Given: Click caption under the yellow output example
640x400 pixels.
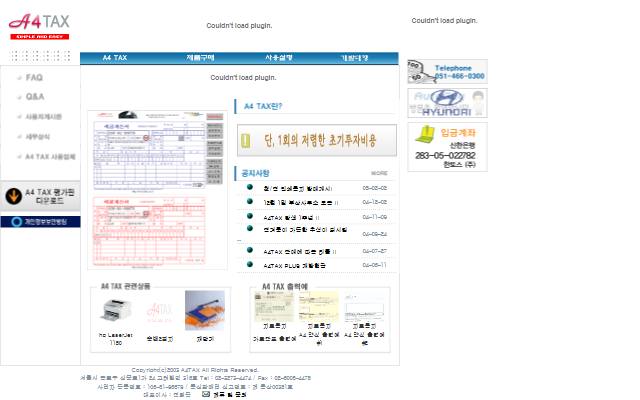Looking at the screenshot, I should click(319, 334).
